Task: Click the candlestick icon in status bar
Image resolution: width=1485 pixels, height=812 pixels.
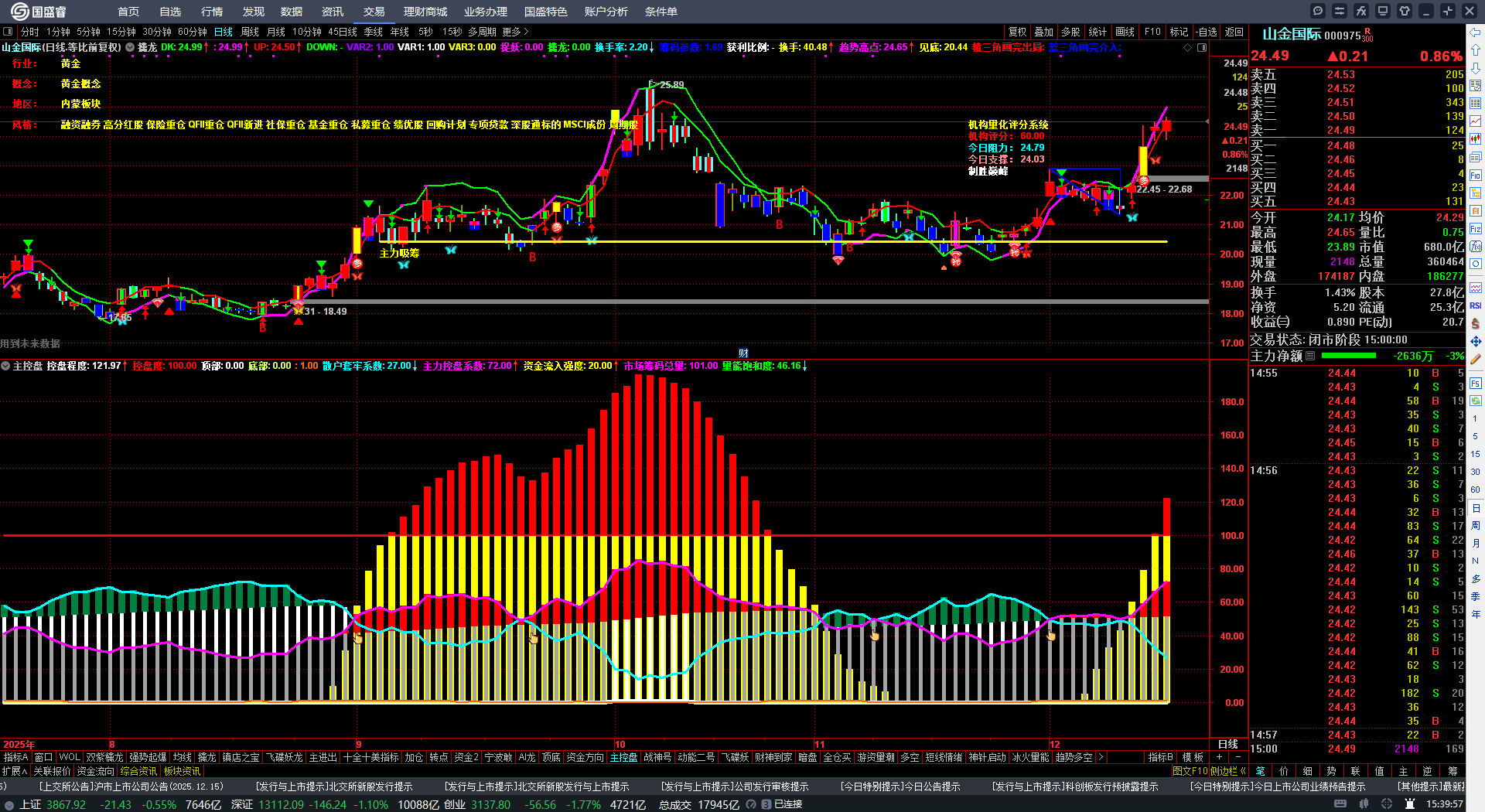Action: coord(1364,804)
